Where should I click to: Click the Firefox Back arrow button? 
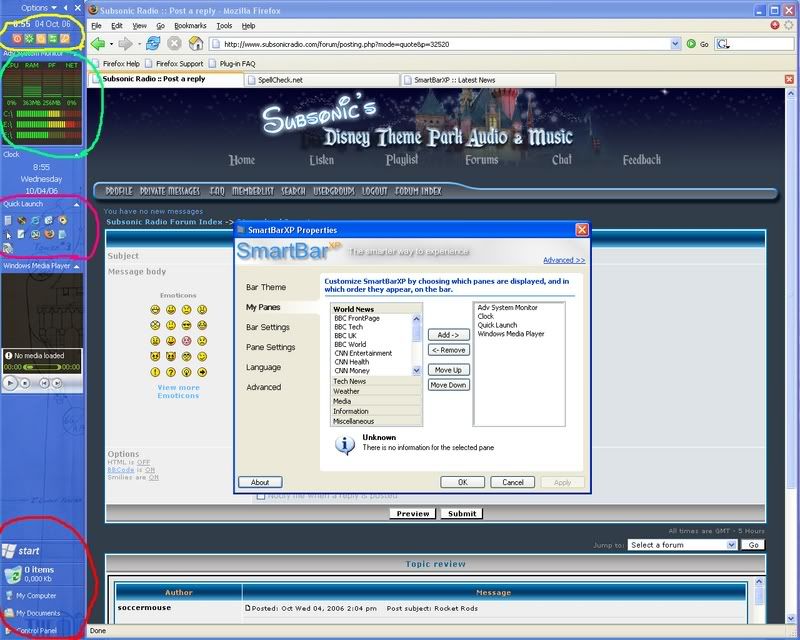pos(98,44)
